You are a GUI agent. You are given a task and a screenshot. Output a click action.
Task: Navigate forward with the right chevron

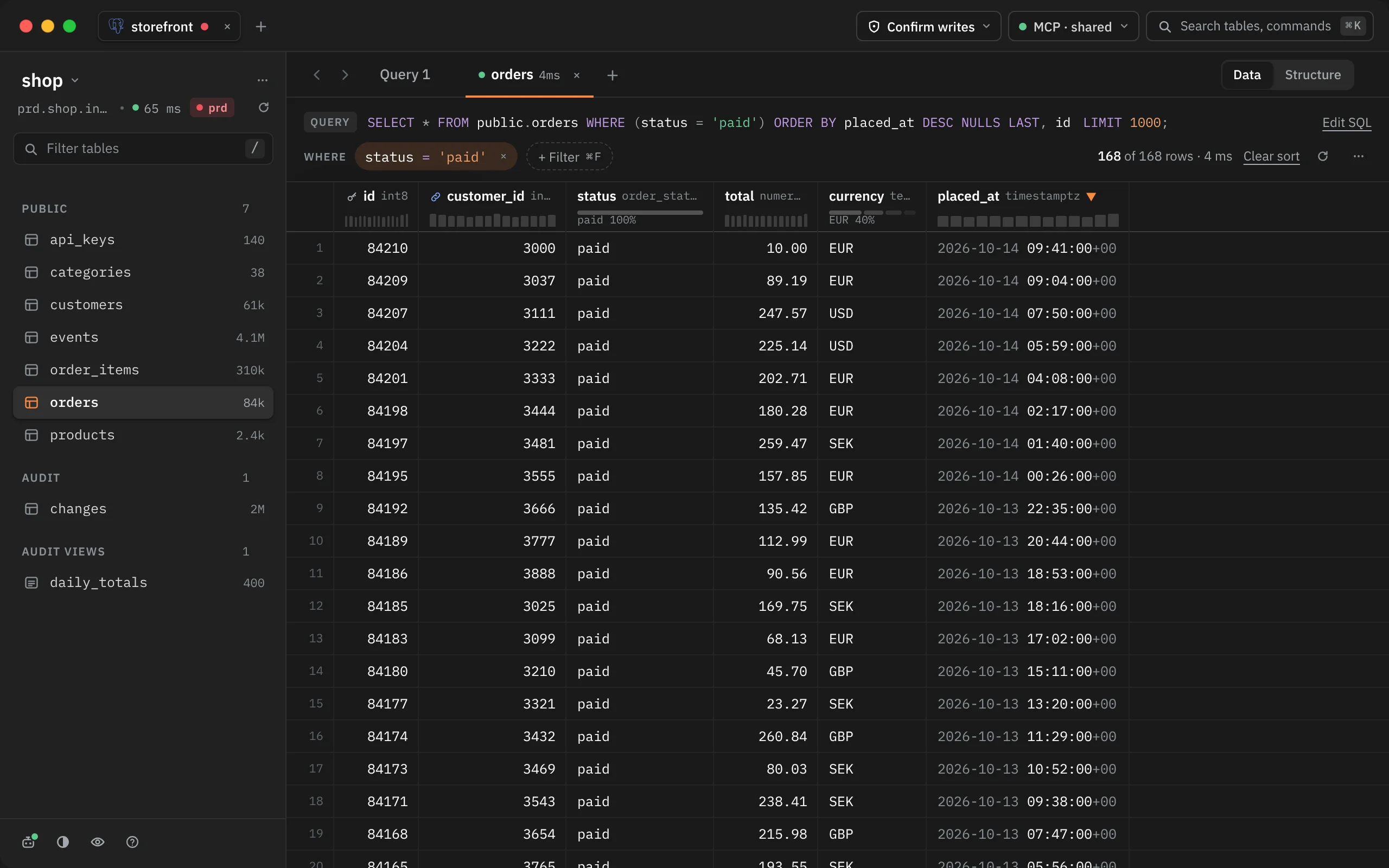(x=345, y=75)
